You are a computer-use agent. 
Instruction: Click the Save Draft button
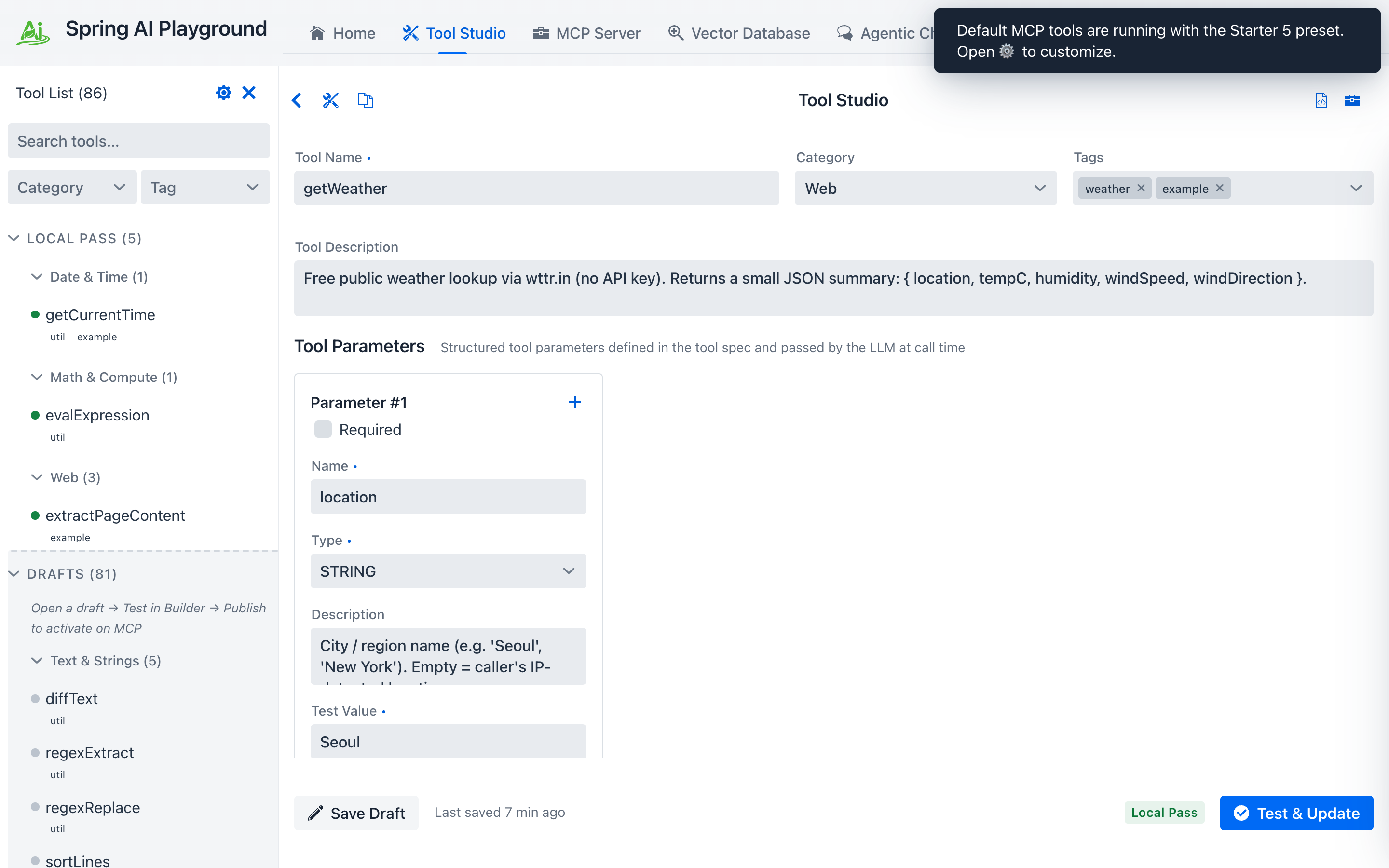coord(356,813)
